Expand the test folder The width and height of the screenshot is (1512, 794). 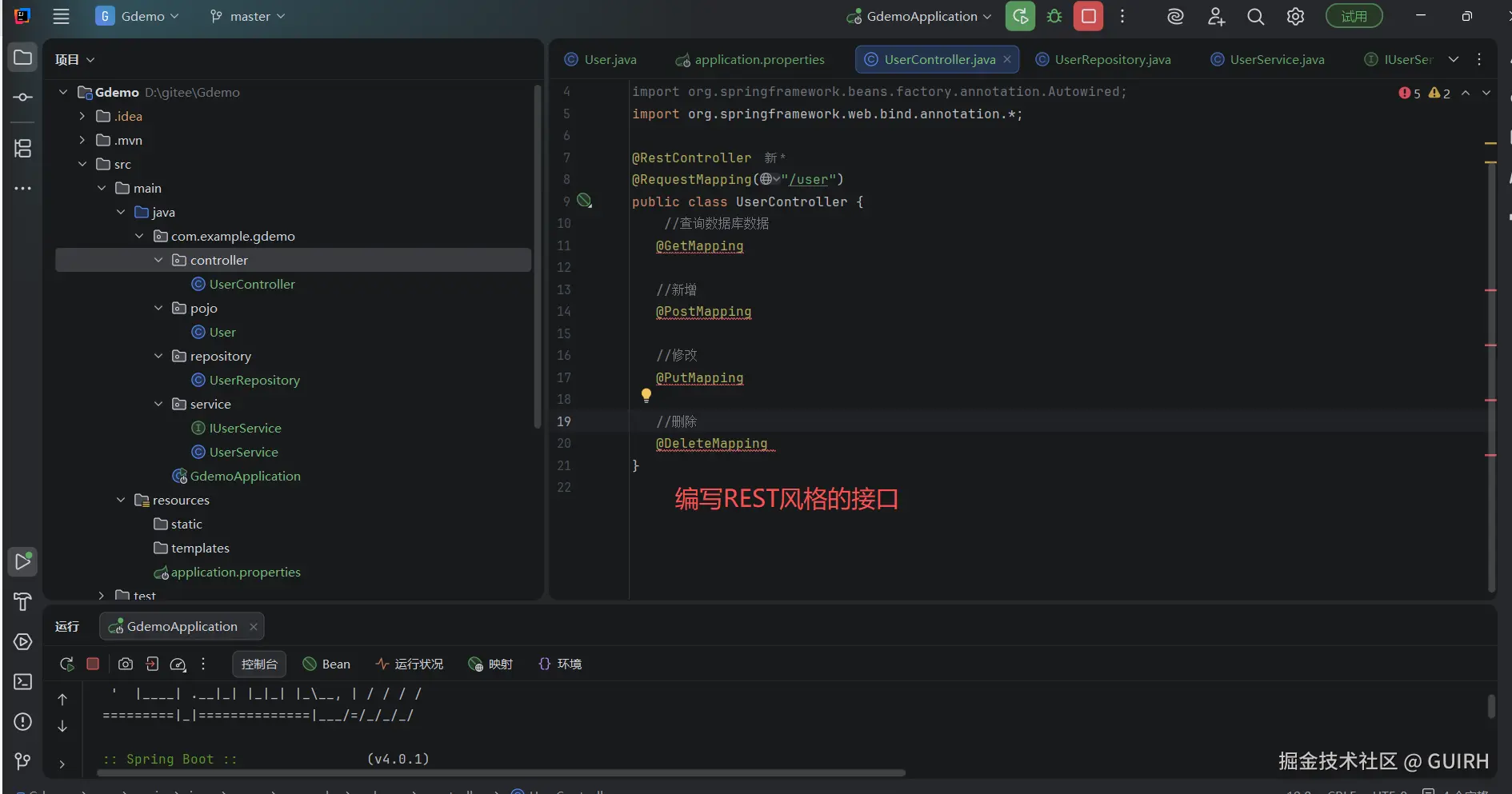click(102, 595)
